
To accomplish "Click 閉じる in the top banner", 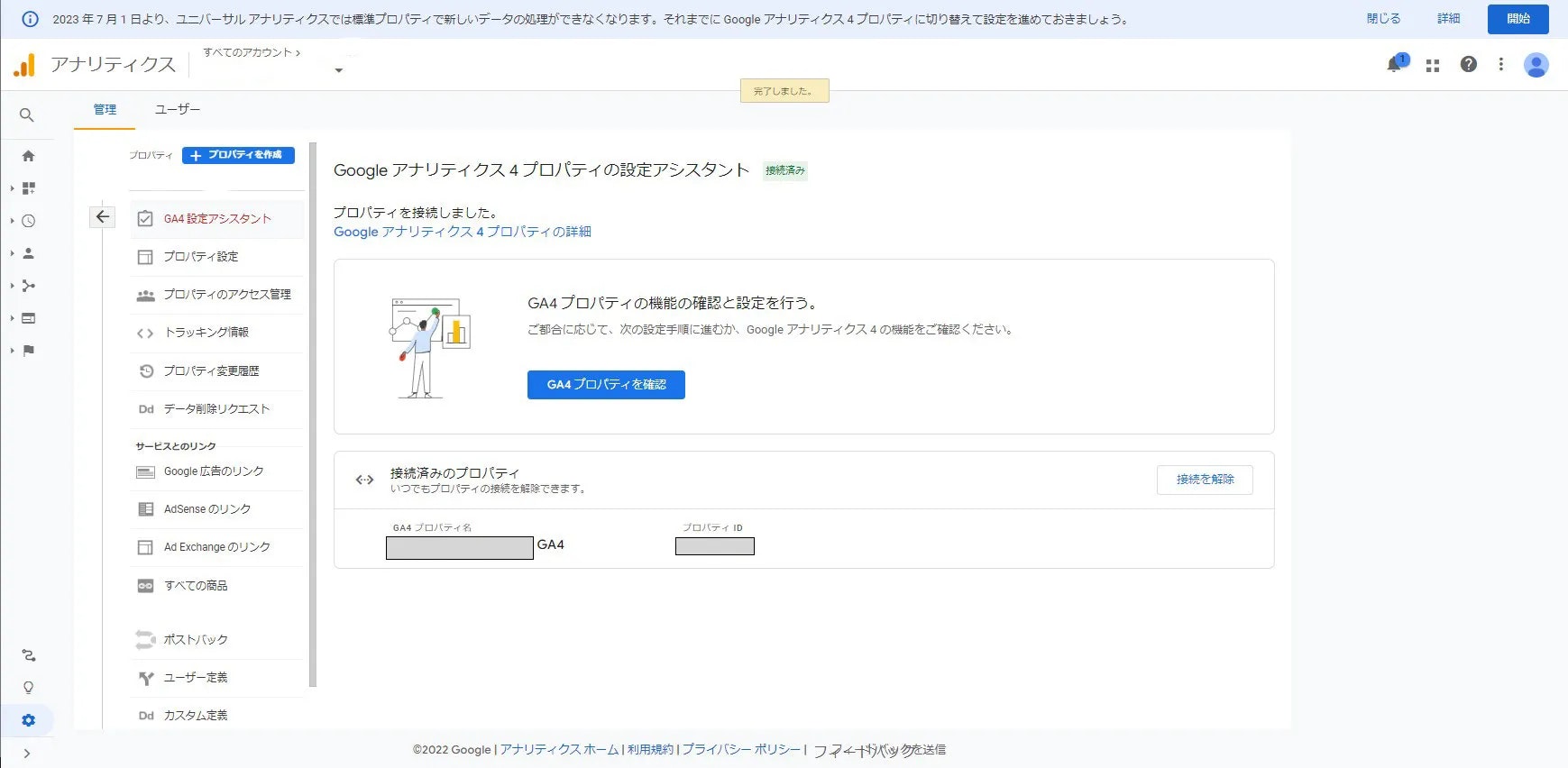I will (1383, 19).
